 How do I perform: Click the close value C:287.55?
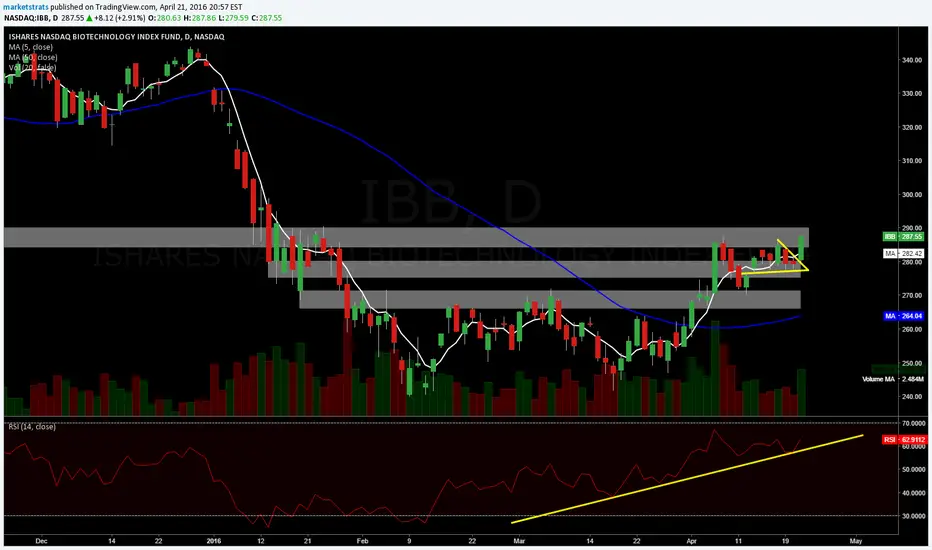point(266,18)
